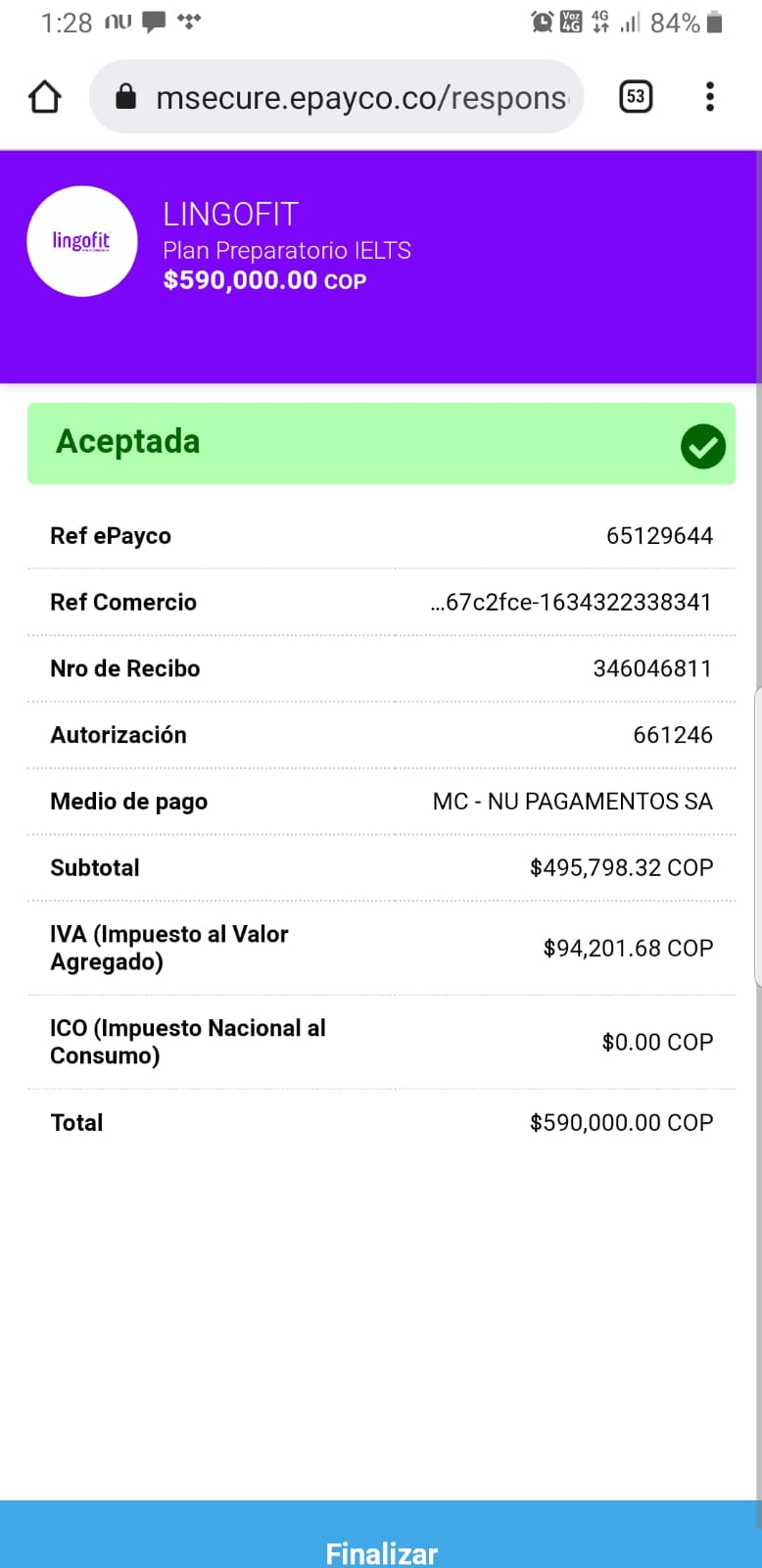Tap the truncated Ref Comercio value

coord(571,603)
